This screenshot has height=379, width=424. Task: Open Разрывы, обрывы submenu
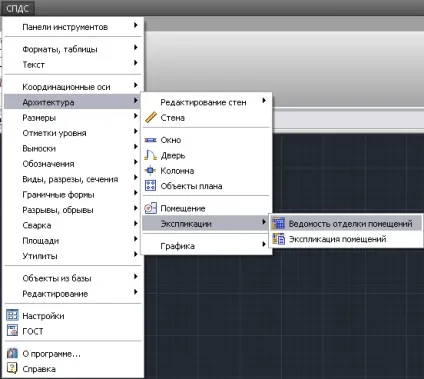pyautogui.click(x=73, y=210)
